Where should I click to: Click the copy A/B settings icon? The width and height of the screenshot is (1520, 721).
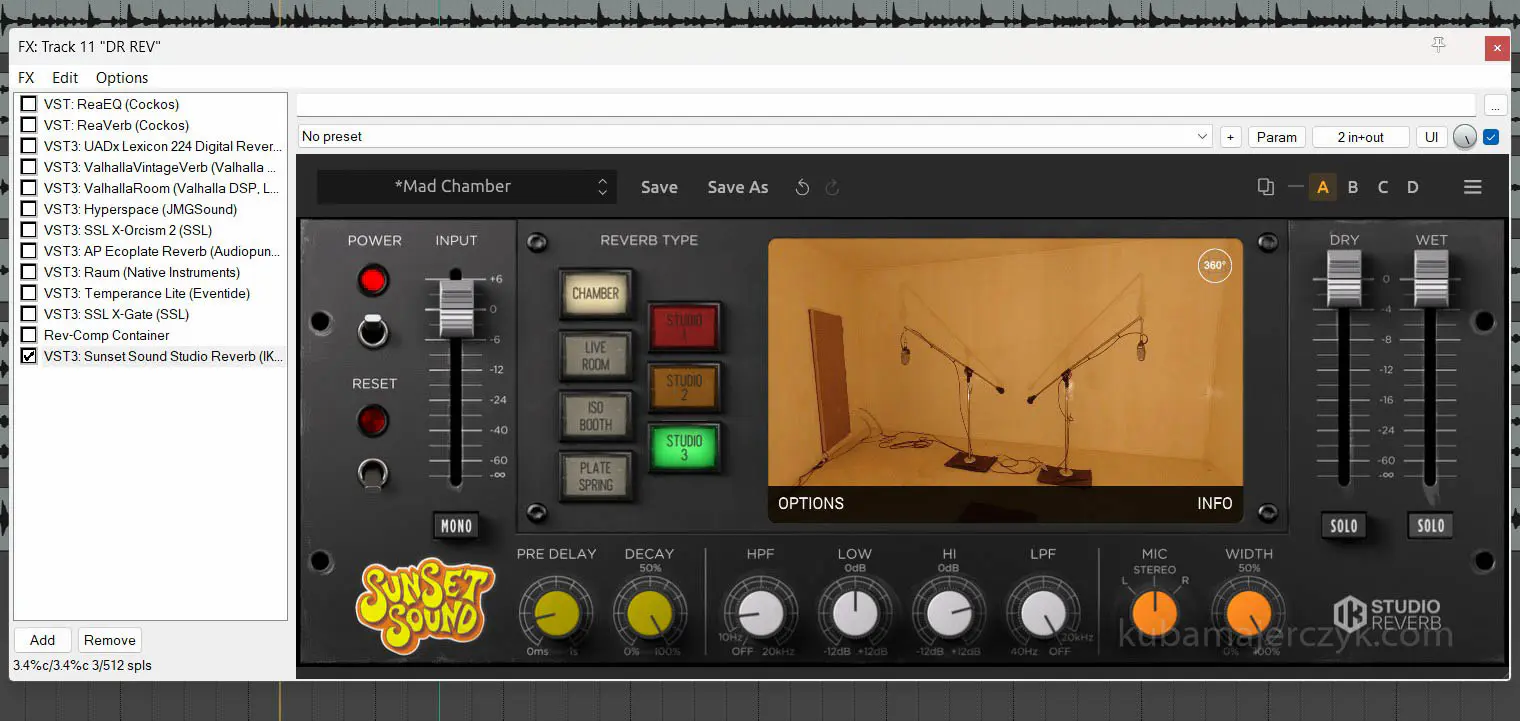(1266, 187)
